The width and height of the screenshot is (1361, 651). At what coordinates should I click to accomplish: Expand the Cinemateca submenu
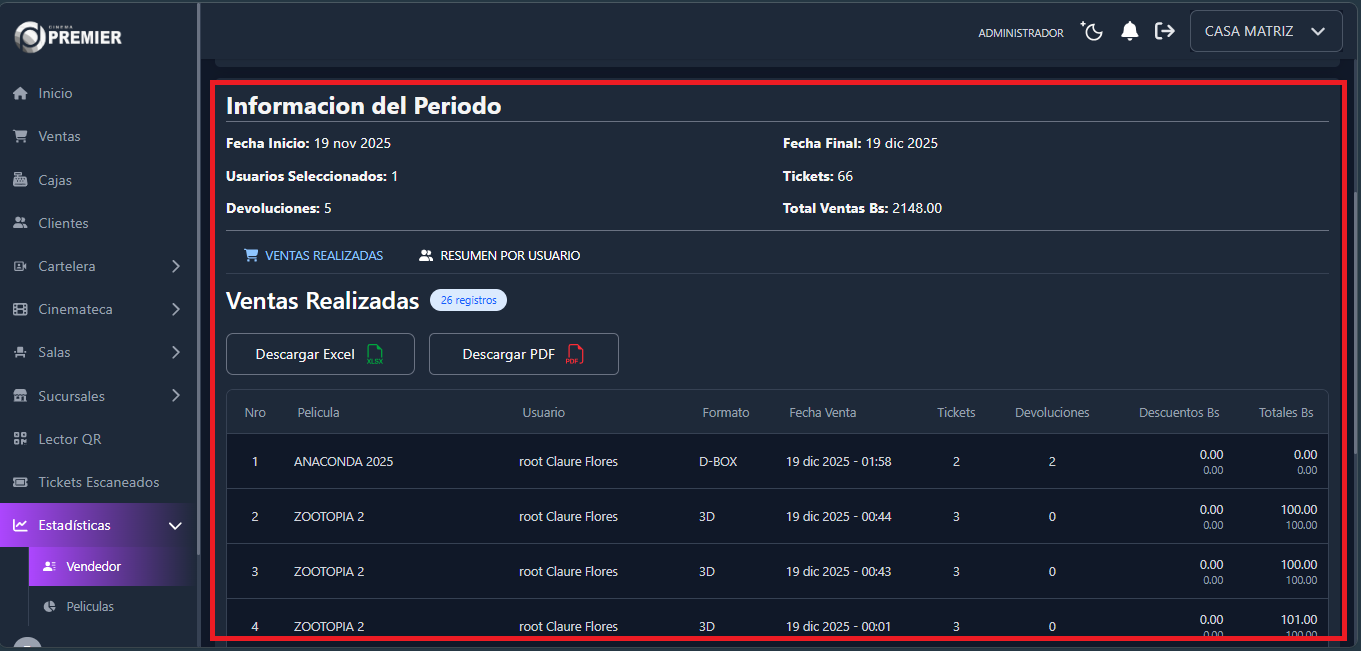175,309
